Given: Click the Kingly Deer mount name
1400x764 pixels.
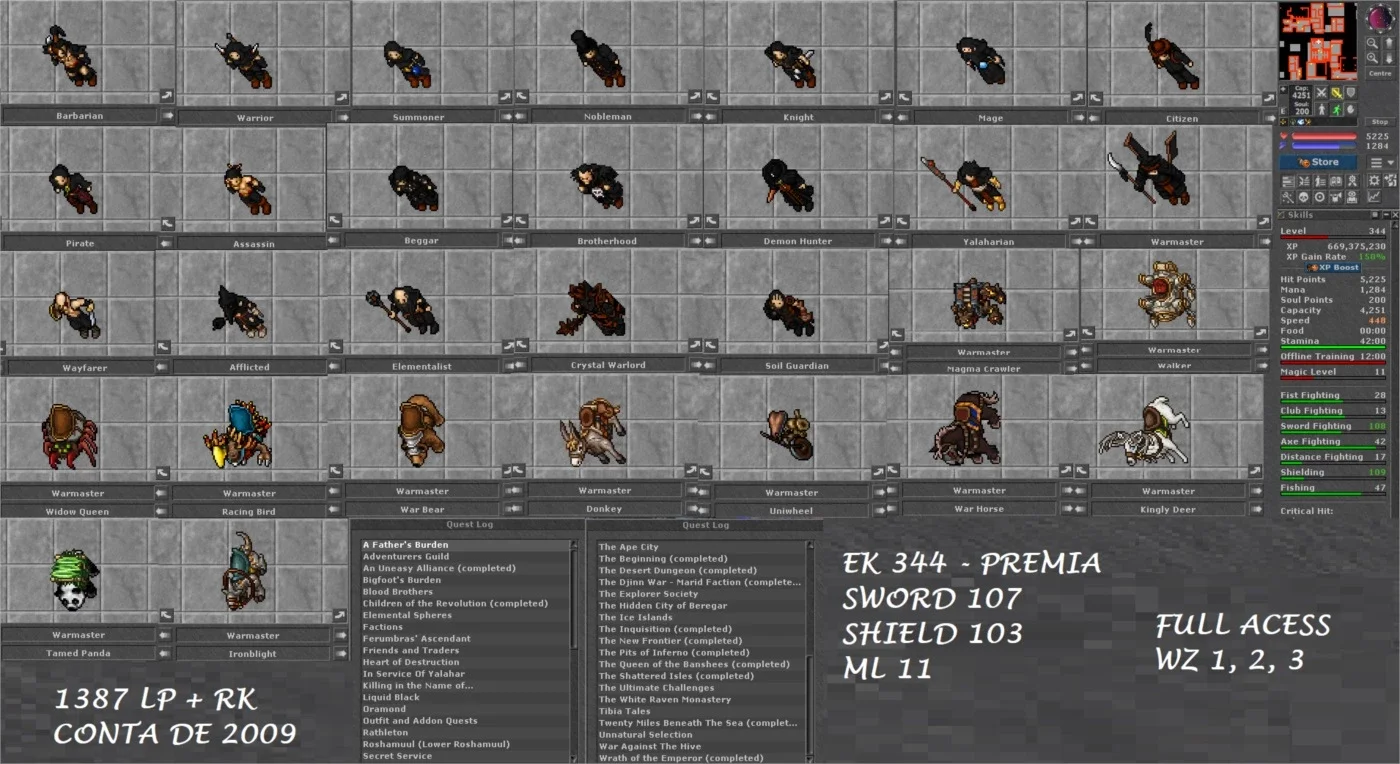Looking at the screenshot, I should [1168, 510].
